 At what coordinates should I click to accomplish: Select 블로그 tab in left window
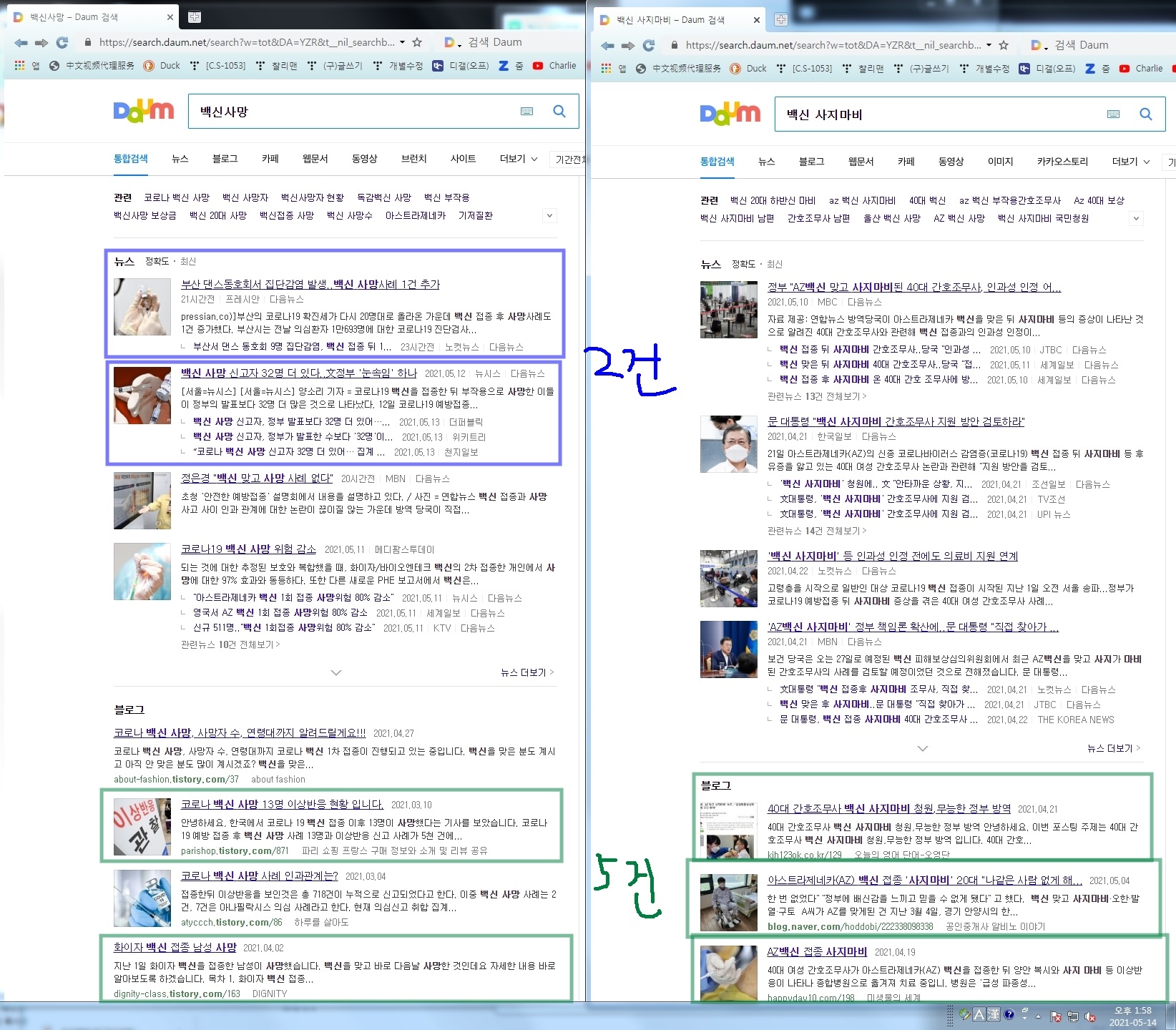[x=225, y=159]
